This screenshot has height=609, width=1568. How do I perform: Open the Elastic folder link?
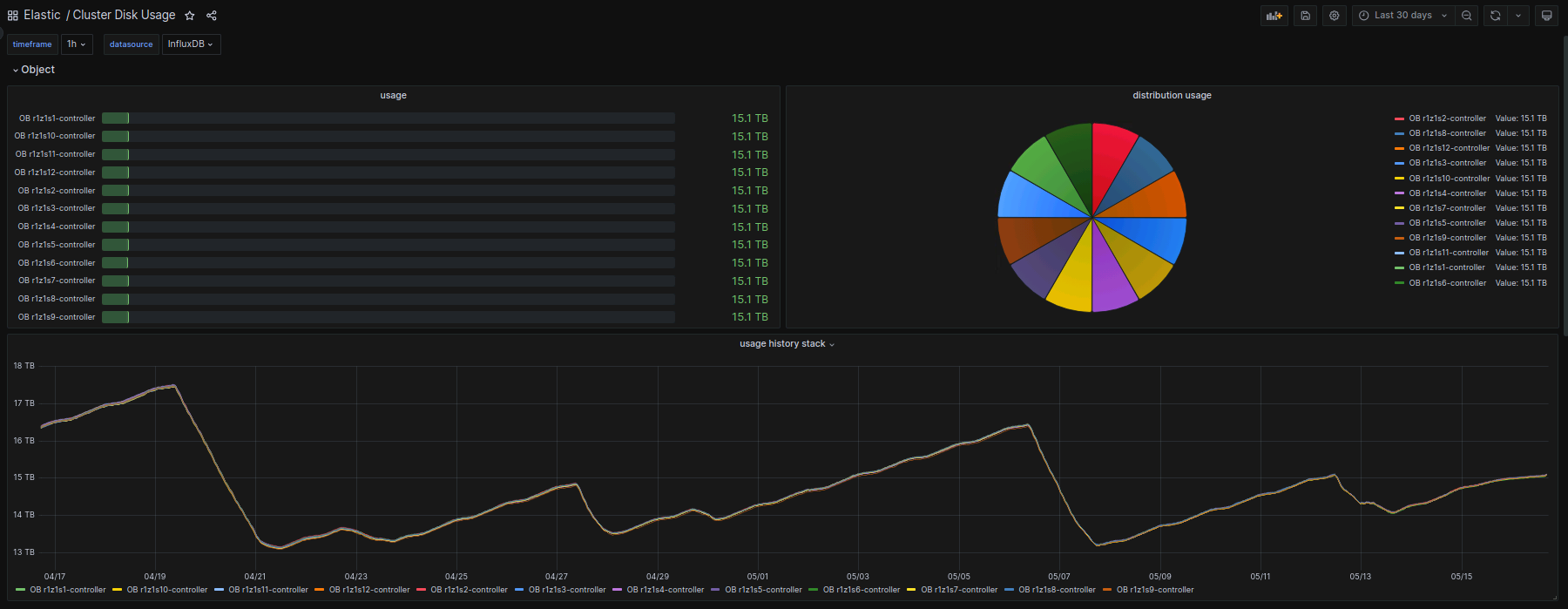click(x=42, y=16)
